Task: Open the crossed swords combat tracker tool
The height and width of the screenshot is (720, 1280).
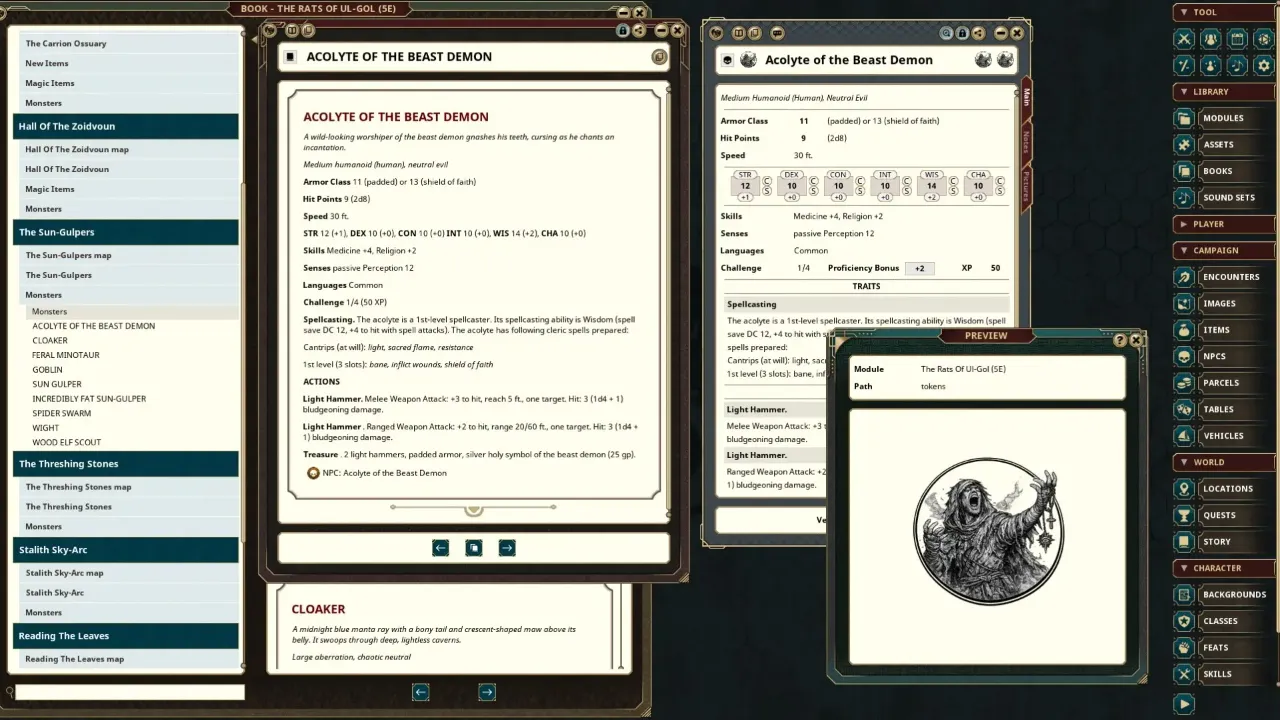Action: point(1185,39)
